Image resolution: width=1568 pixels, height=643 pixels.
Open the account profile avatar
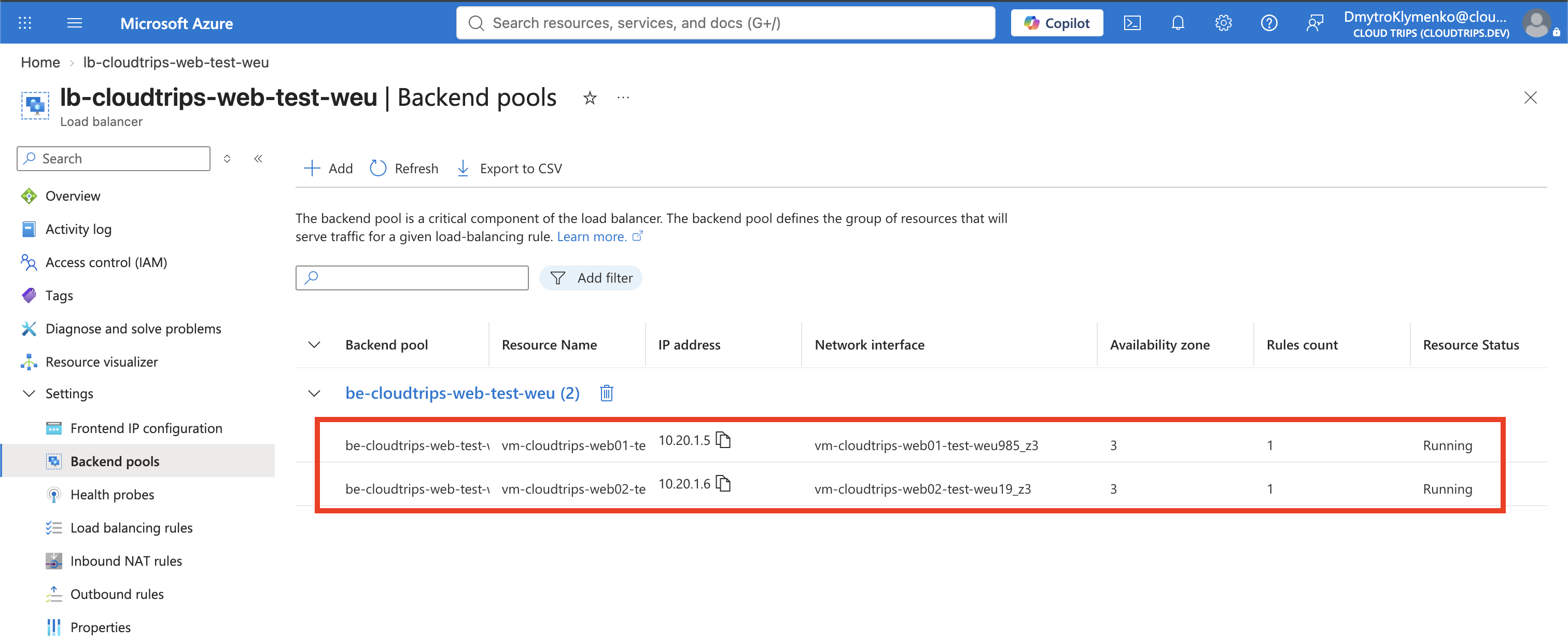[x=1537, y=24]
